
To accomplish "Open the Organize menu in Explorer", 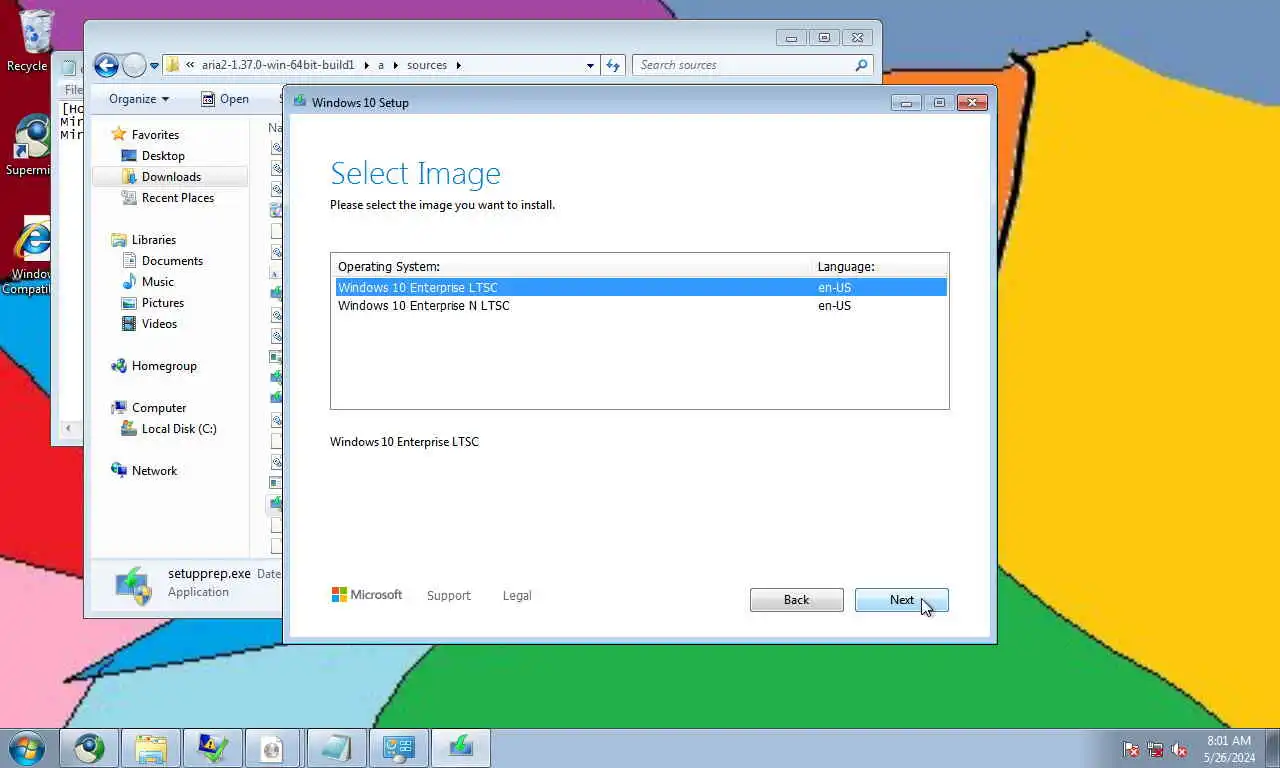I will coord(139,99).
